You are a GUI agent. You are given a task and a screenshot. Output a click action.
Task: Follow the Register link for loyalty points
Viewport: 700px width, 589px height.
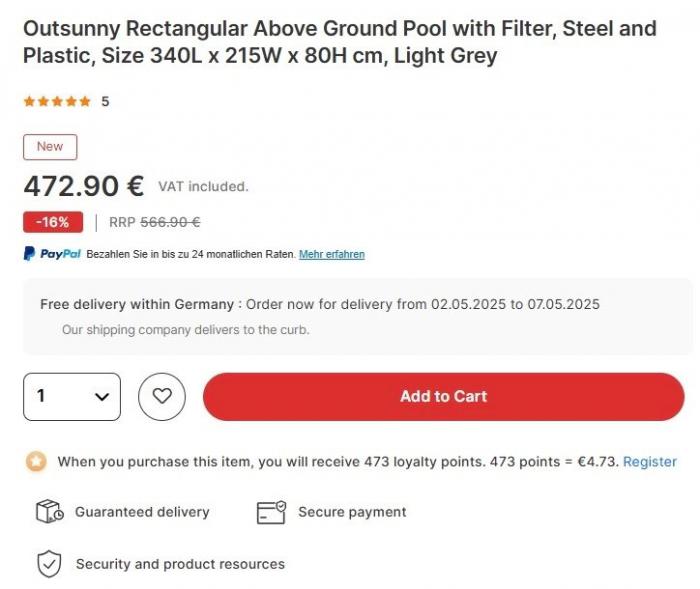[x=649, y=462]
